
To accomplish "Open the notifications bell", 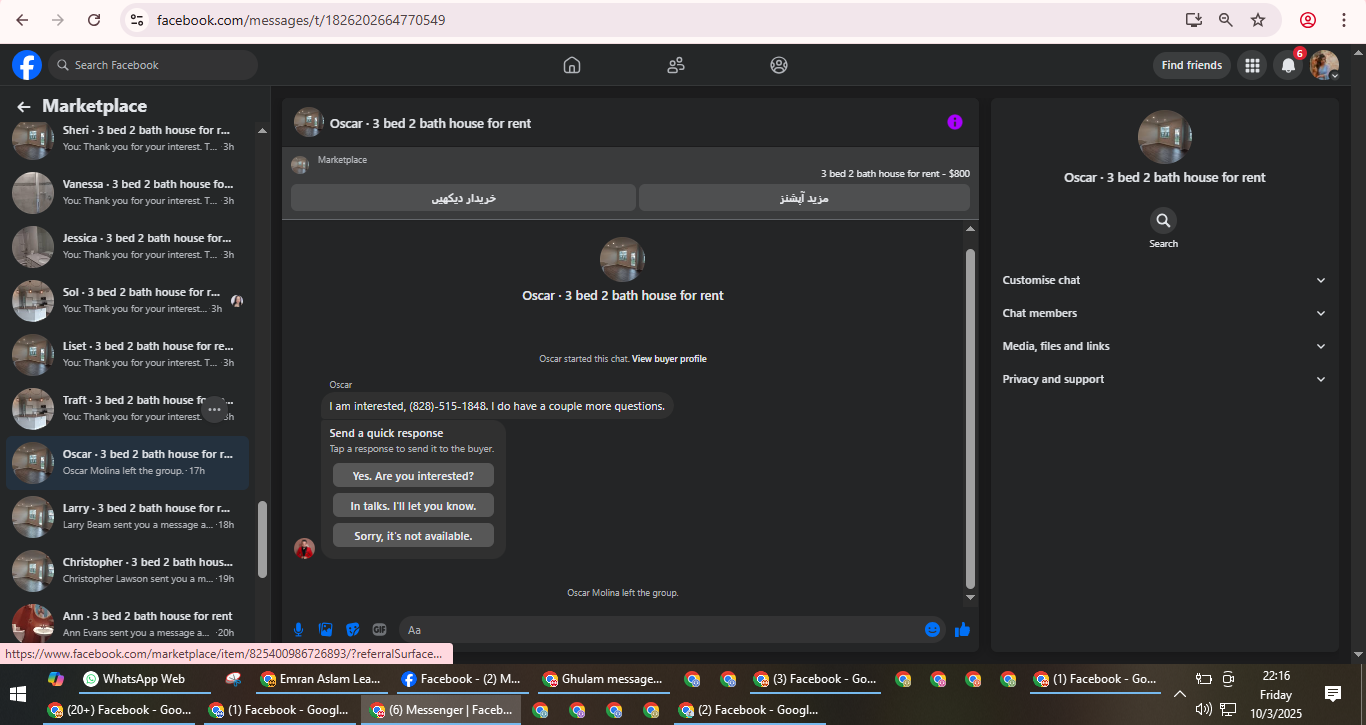I will coord(1288,65).
